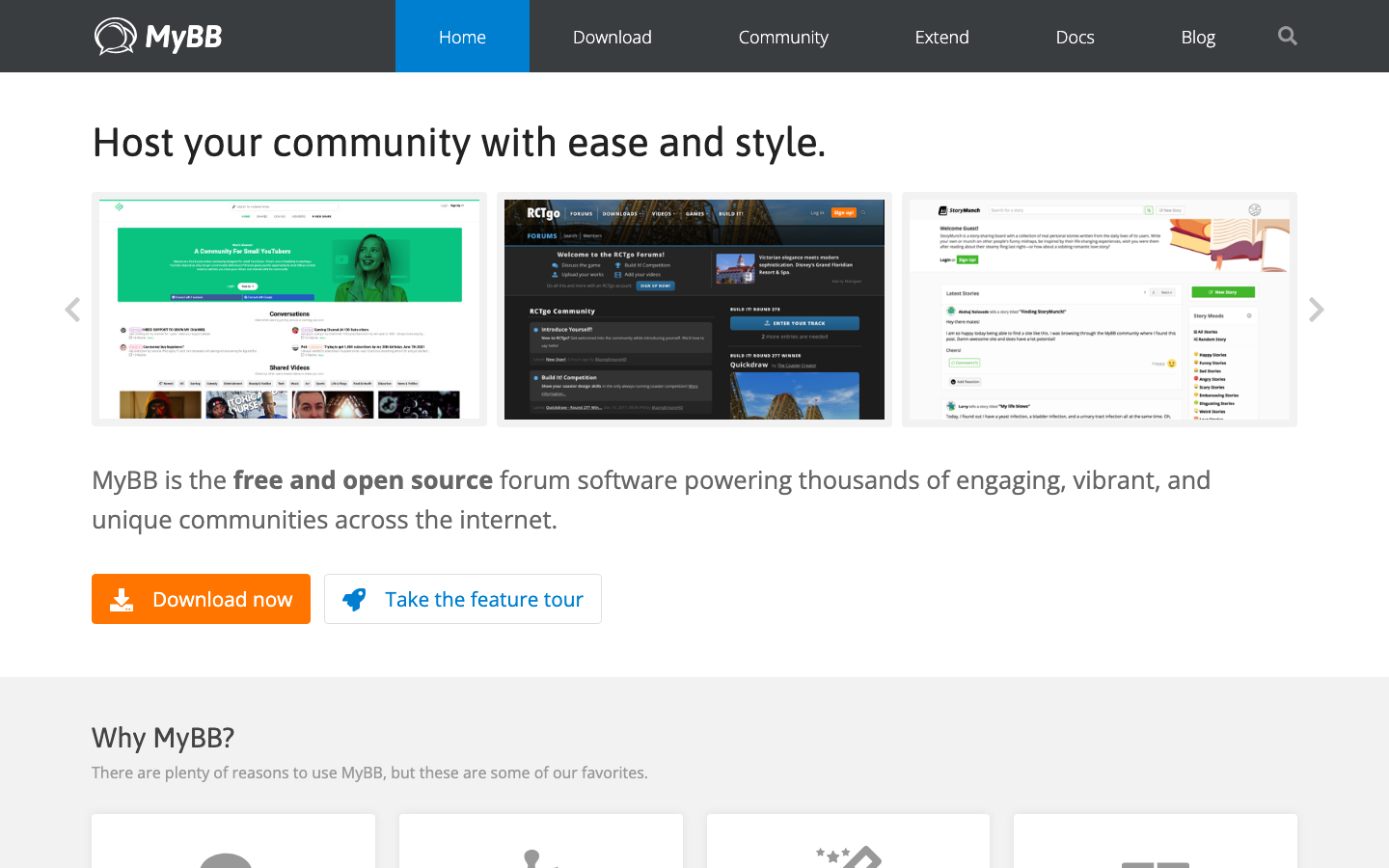Go to previous slide with left chevron

coord(72,310)
